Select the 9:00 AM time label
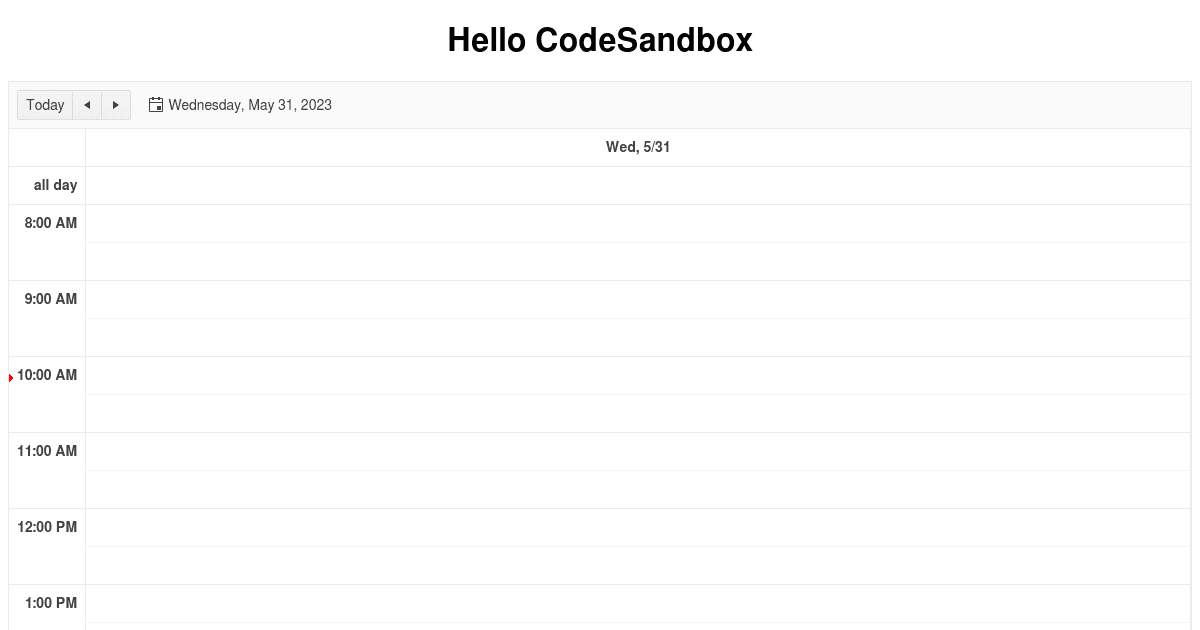 pos(50,299)
